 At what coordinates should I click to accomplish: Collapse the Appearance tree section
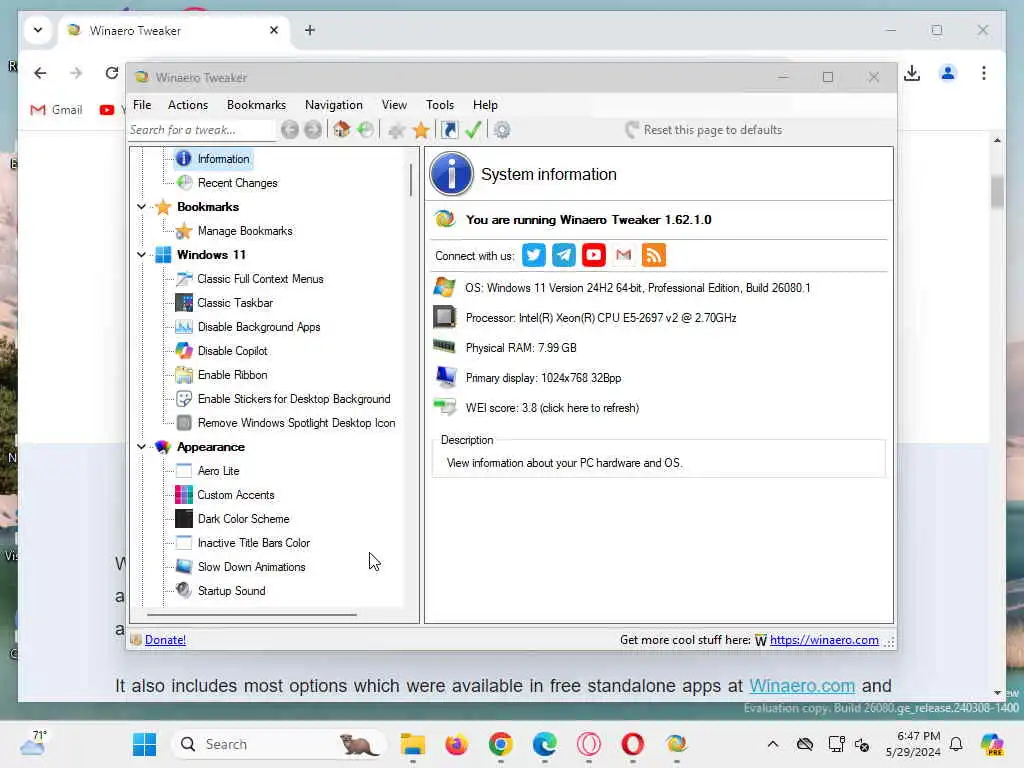click(x=141, y=447)
